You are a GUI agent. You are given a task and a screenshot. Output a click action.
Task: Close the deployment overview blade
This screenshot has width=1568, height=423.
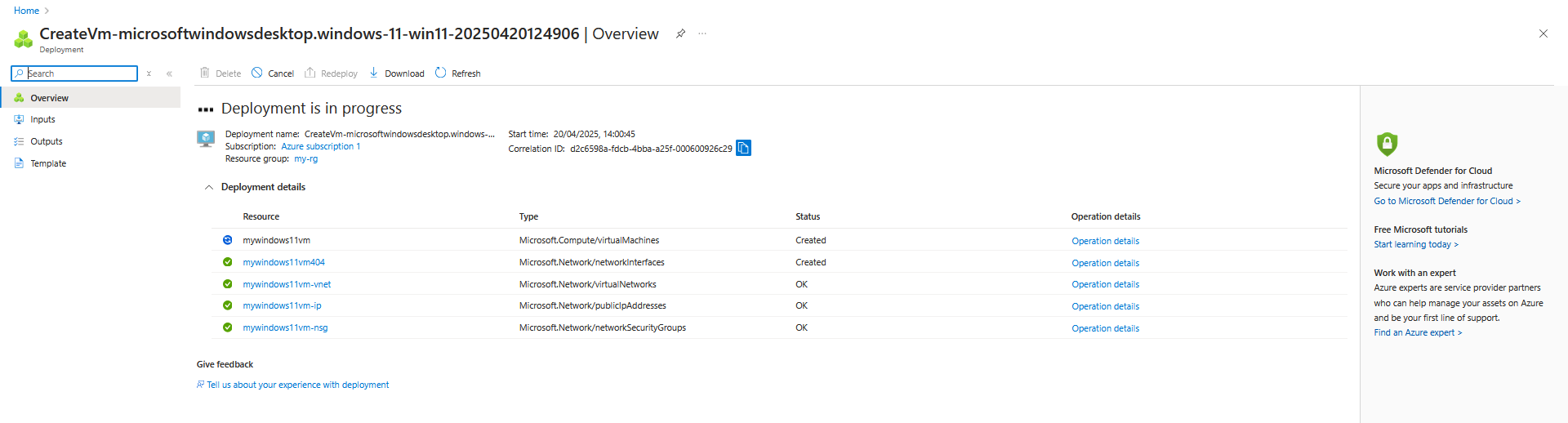click(1543, 33)
